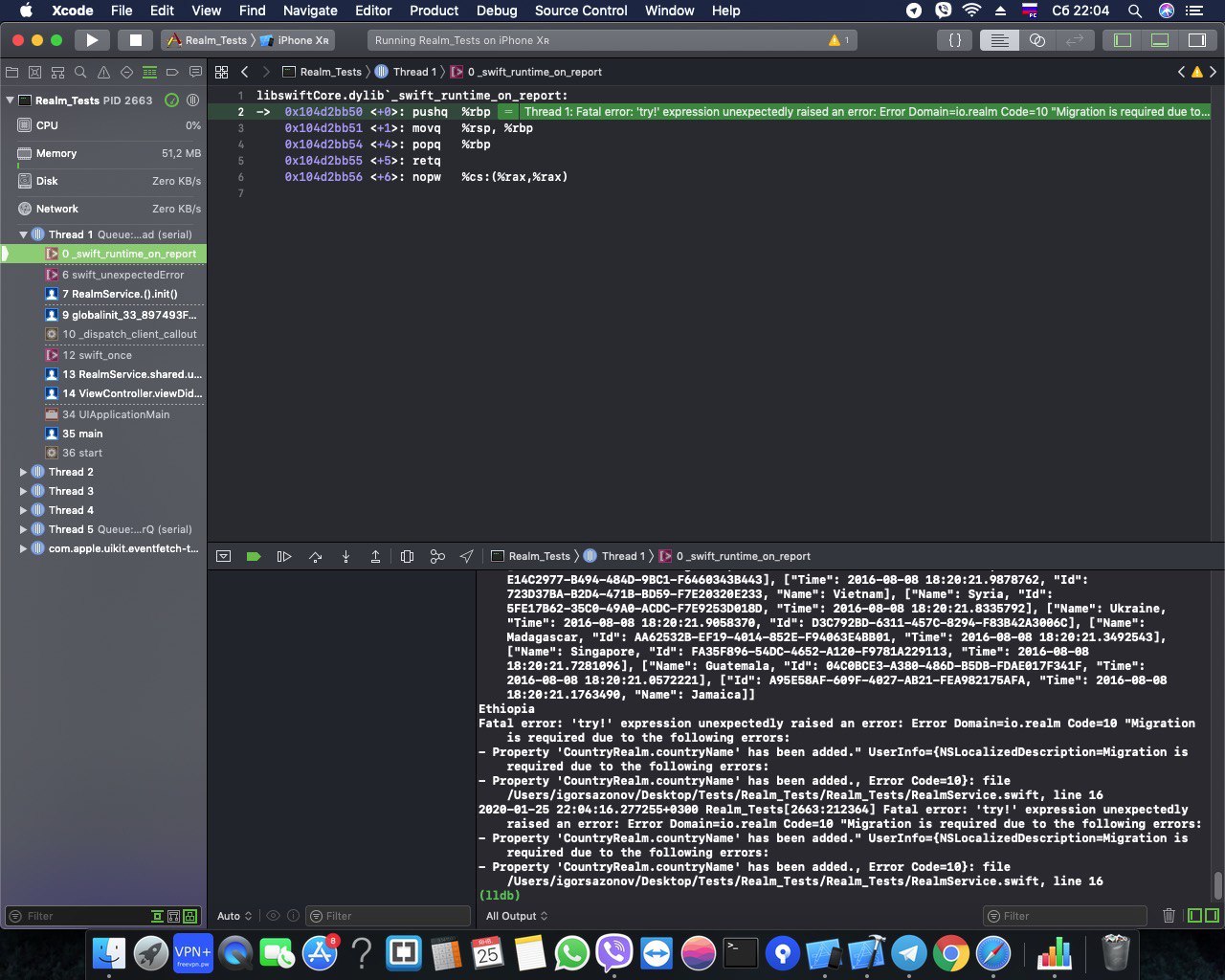Deactivate breakpoints green tag button
This screenshot has height=980, width=1225.
[x=254, y=556]
